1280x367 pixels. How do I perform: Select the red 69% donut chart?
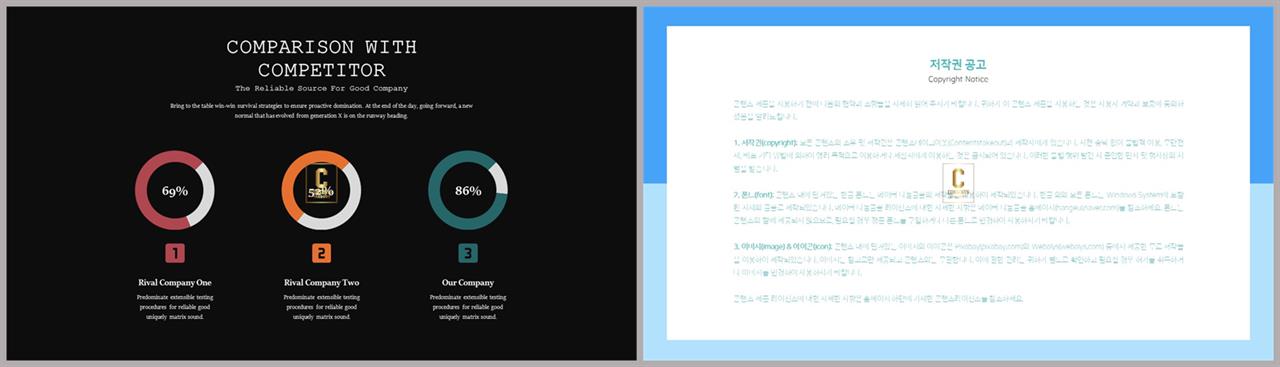175,190
